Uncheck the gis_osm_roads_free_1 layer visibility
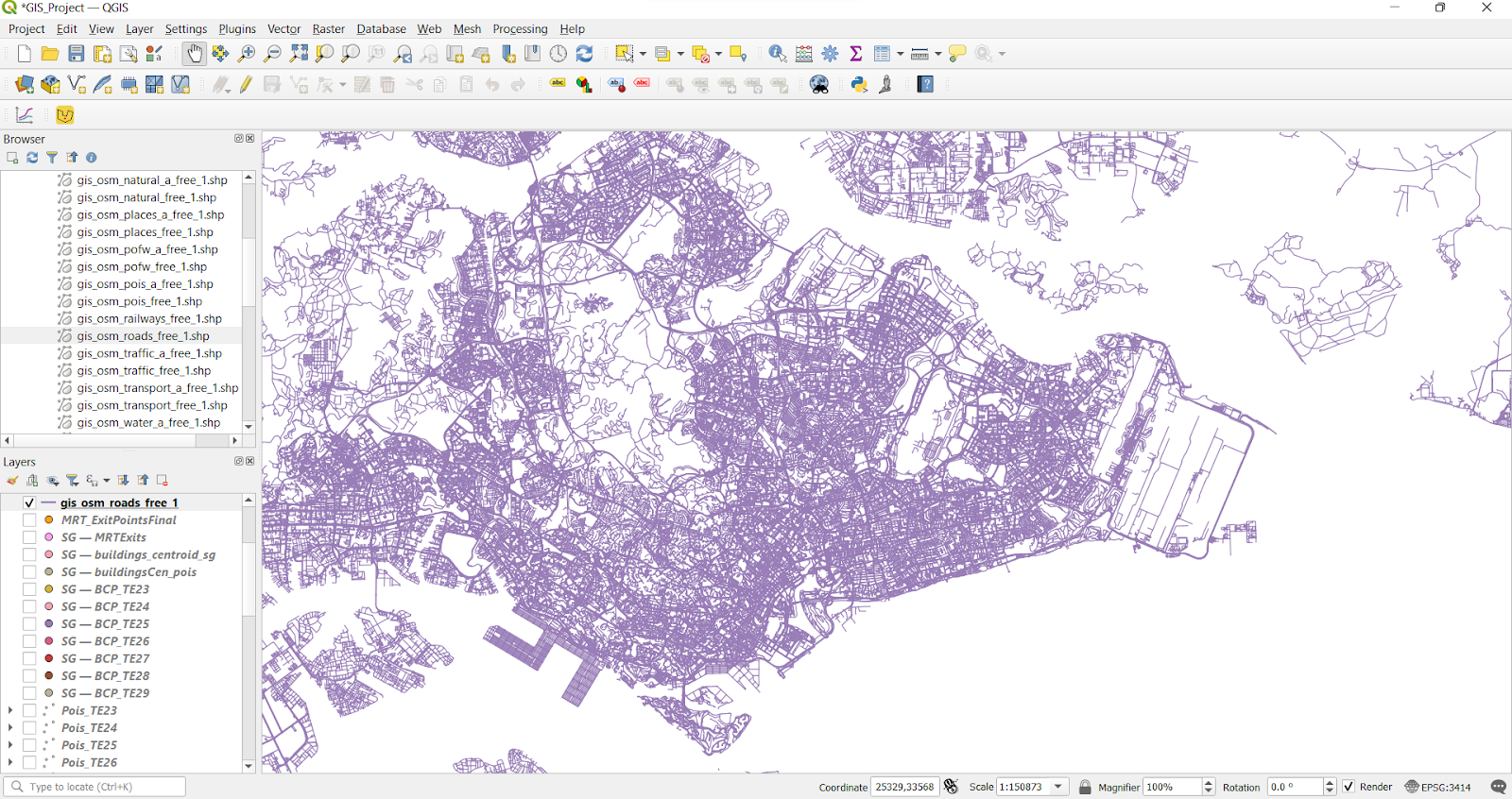The image size is (1512, 799). point(29,503)
